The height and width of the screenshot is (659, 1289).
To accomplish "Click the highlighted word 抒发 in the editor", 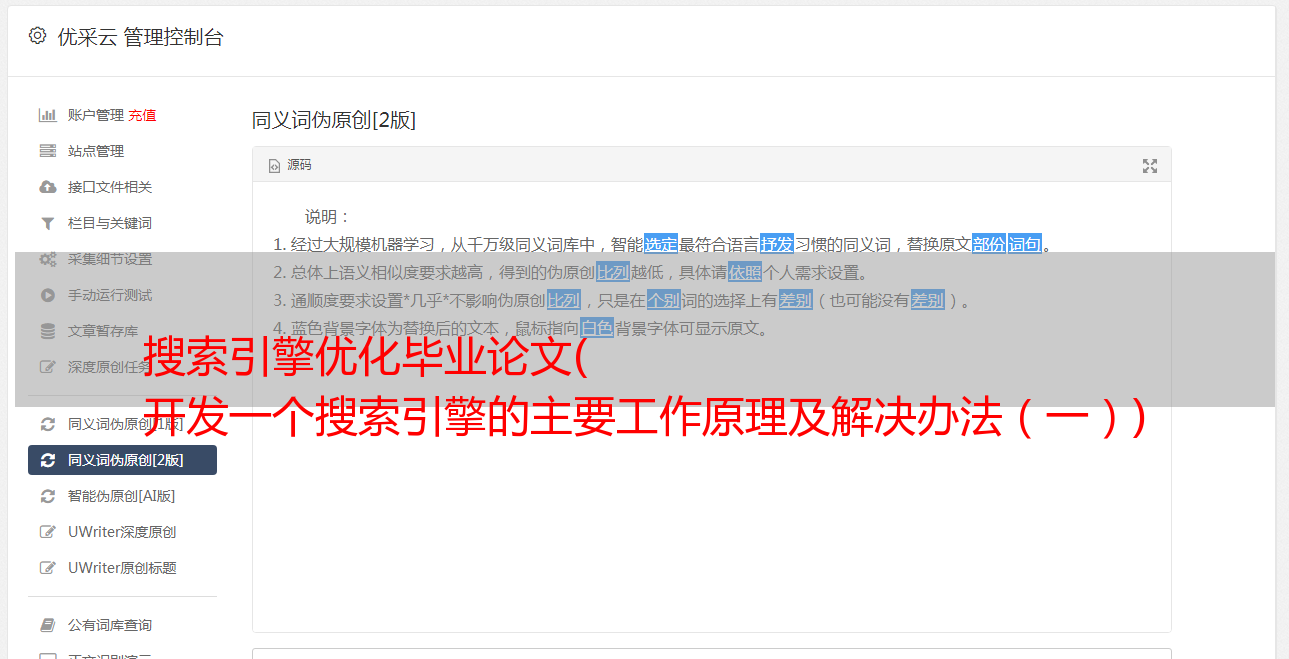I will pyautogui.click(x=777, y=244).
